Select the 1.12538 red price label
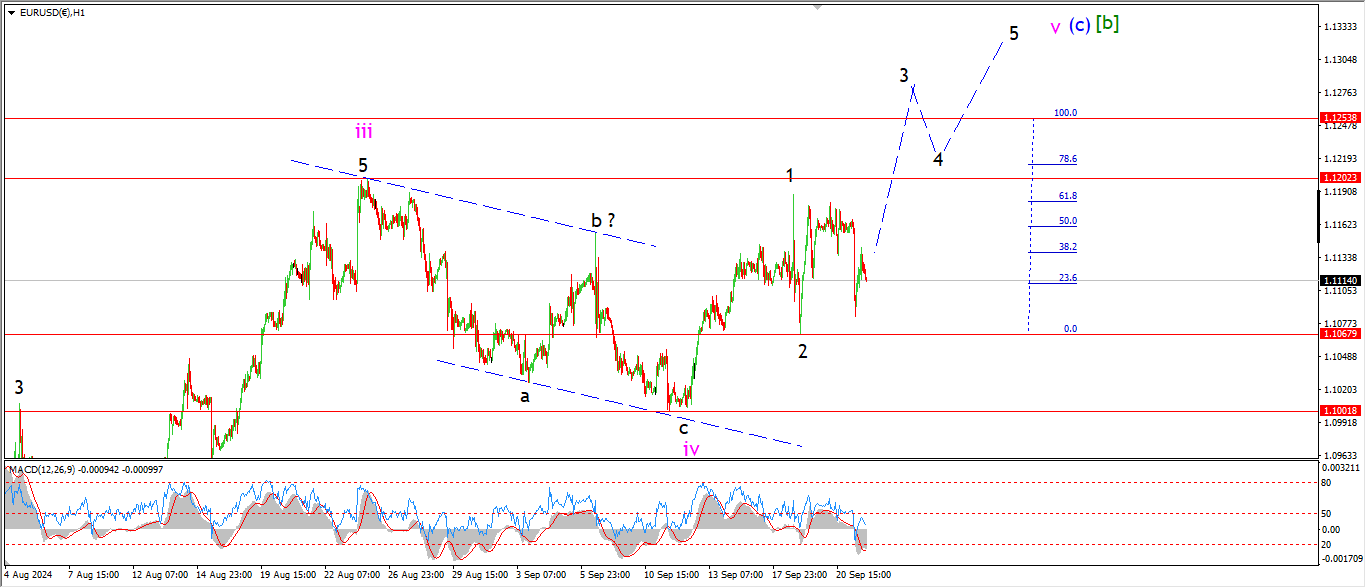This screenshot has height=588, width=1366. coord(1340,118)
